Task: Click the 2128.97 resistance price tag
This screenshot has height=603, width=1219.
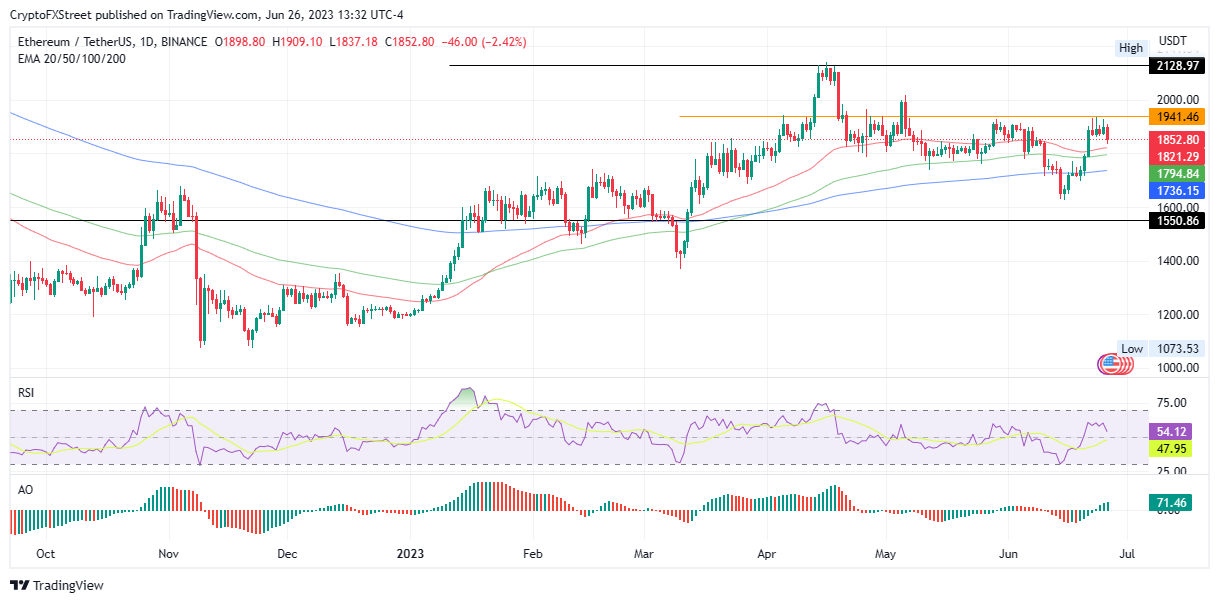Action: (x=1177, y=65)
